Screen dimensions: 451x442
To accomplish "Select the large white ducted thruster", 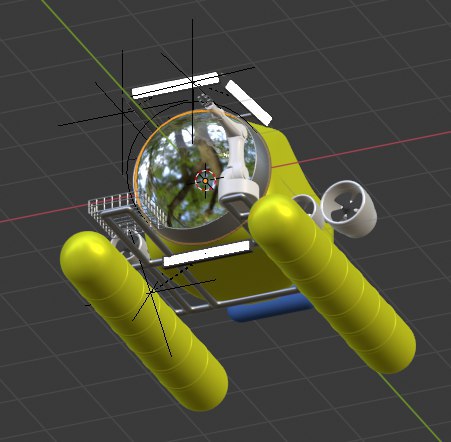I will 349,209.
